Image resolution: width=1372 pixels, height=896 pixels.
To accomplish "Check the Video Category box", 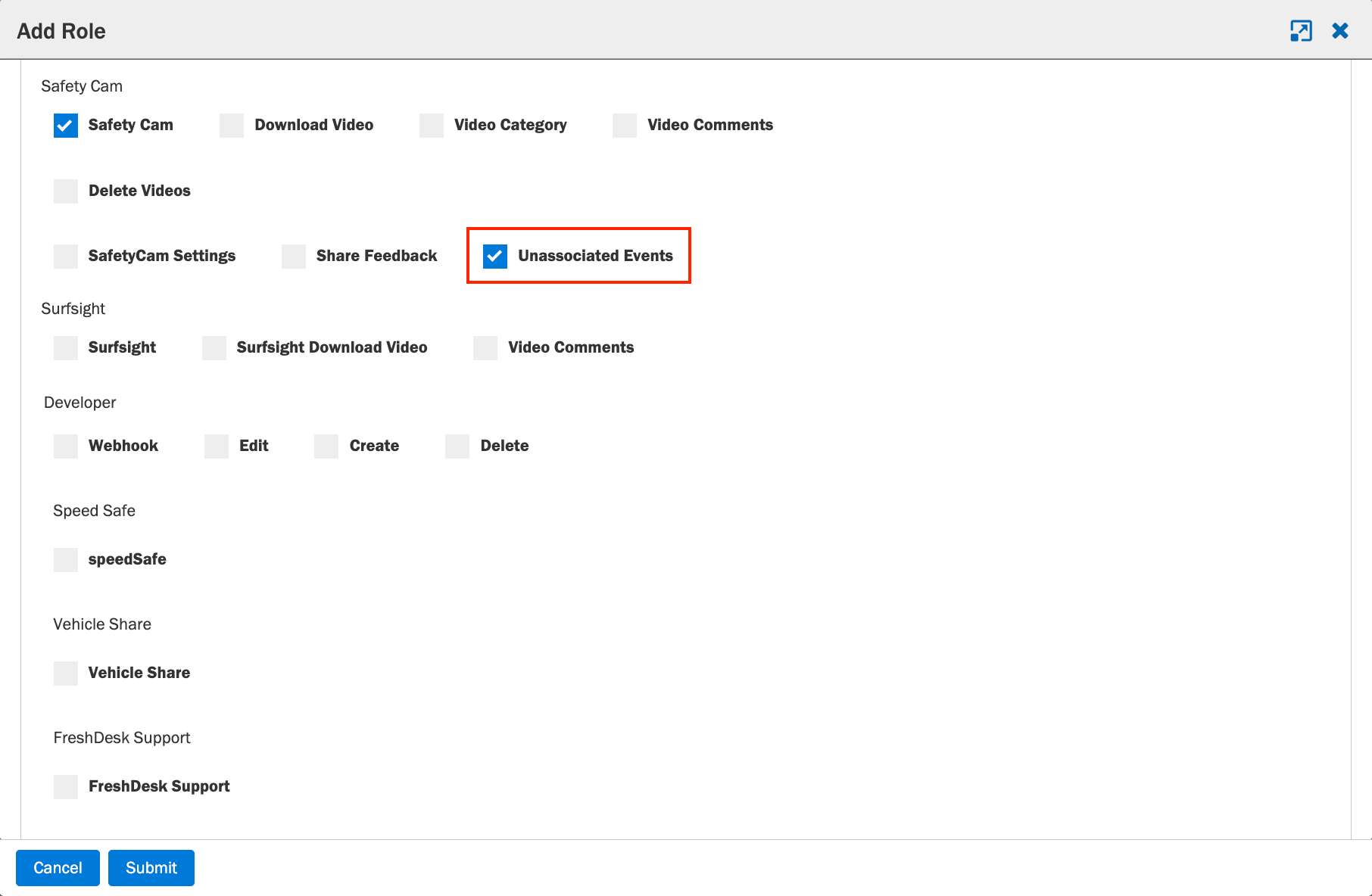I will [432, 126].
